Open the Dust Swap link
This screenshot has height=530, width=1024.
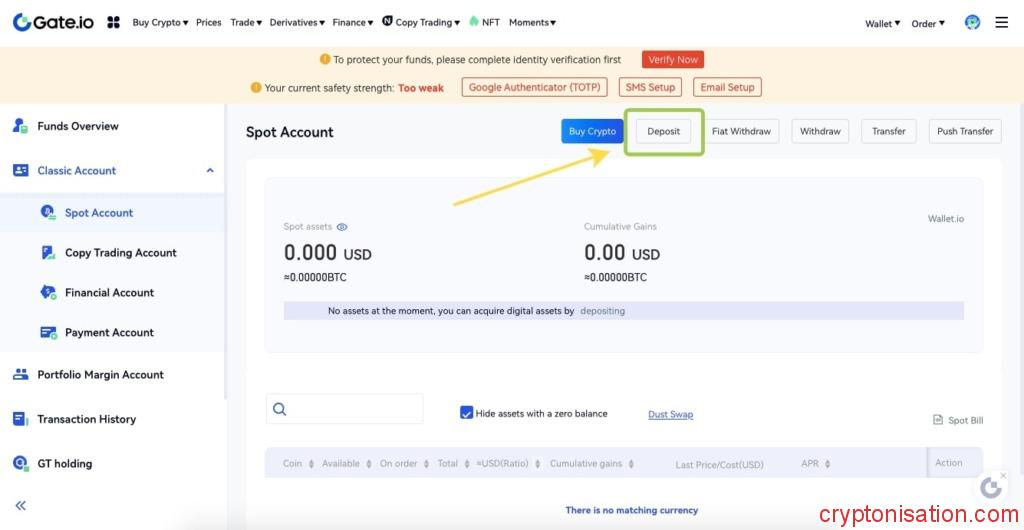[670, 414]
